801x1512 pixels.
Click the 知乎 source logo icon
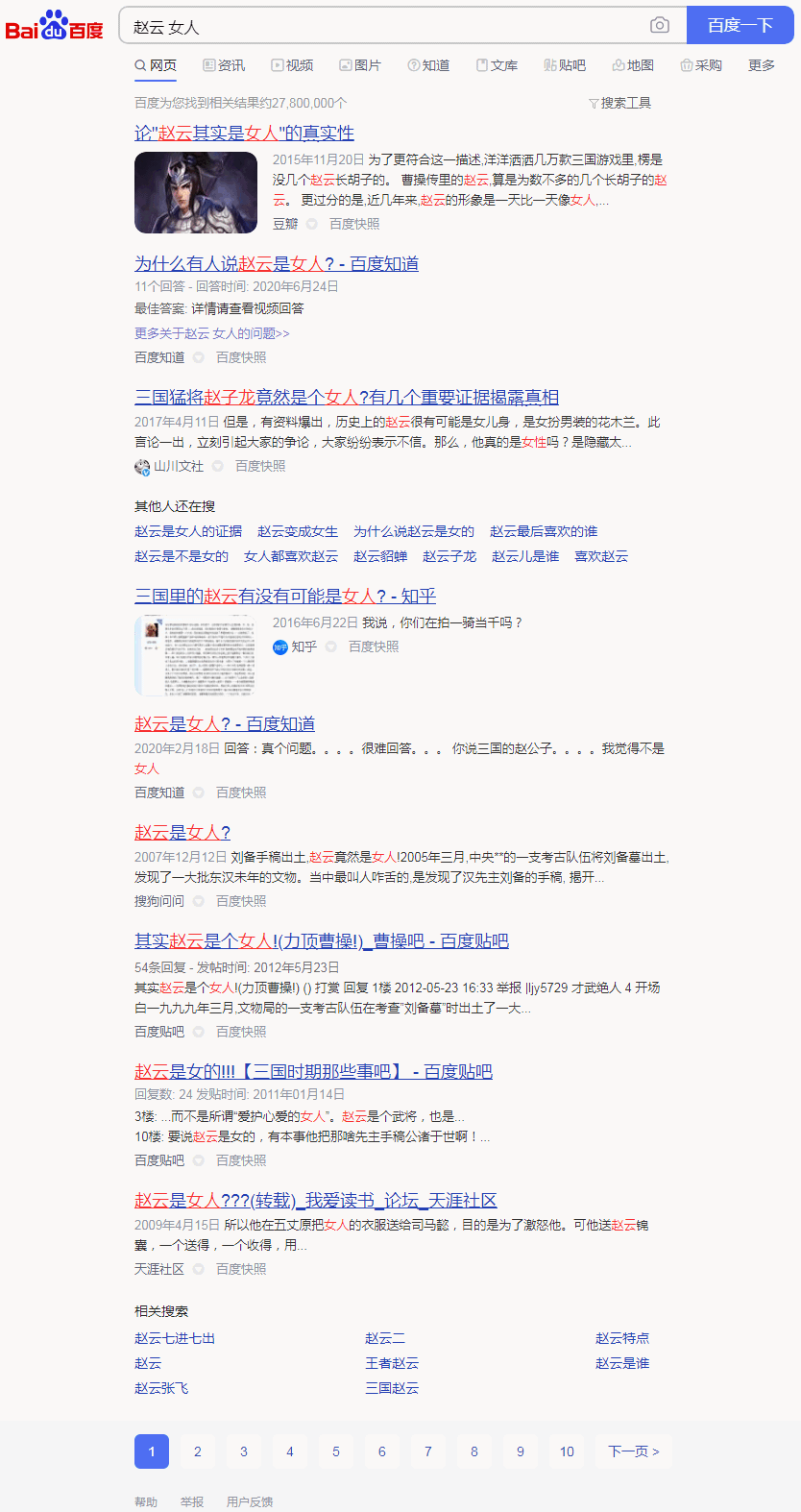tap(280, 647)
